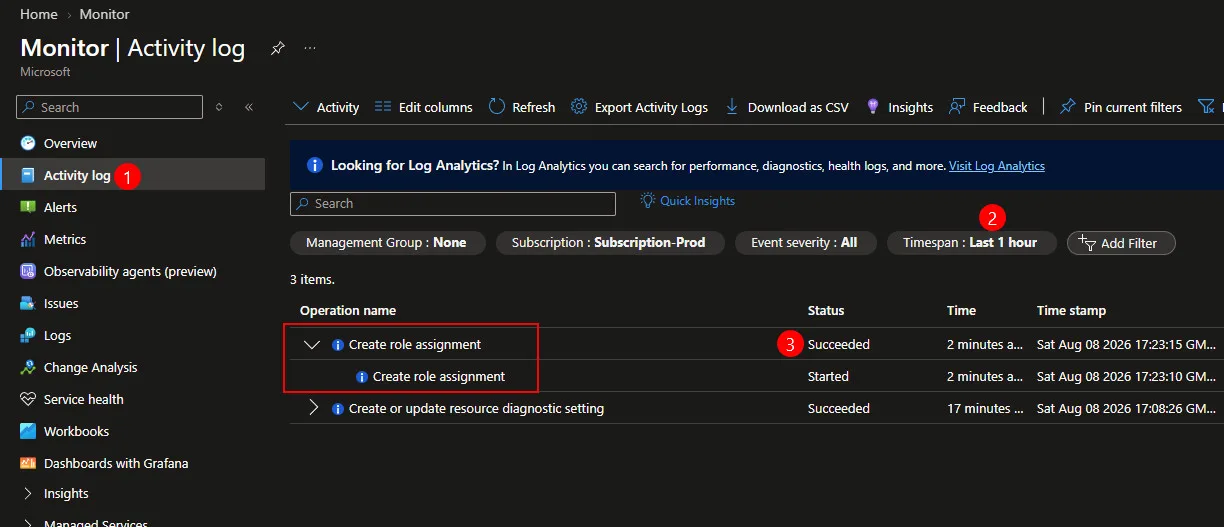Click the Monitor breadcrumb
Image resolution: width=1224 pixels, height=527 pixels.
point(104,14)
